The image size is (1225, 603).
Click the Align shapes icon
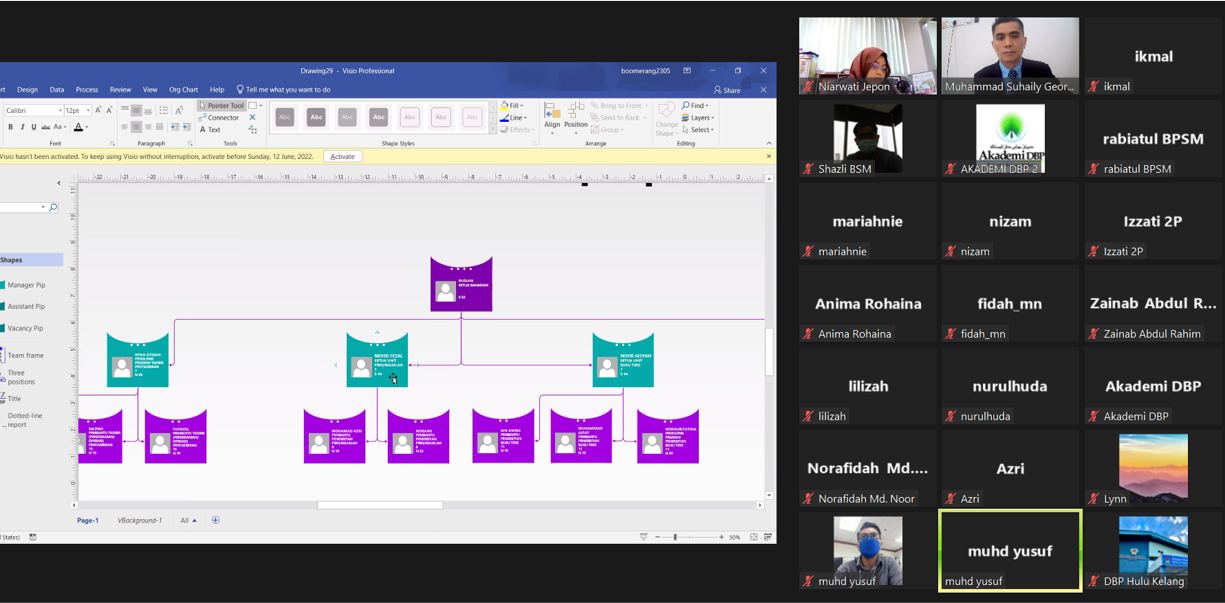pos(552,116)
